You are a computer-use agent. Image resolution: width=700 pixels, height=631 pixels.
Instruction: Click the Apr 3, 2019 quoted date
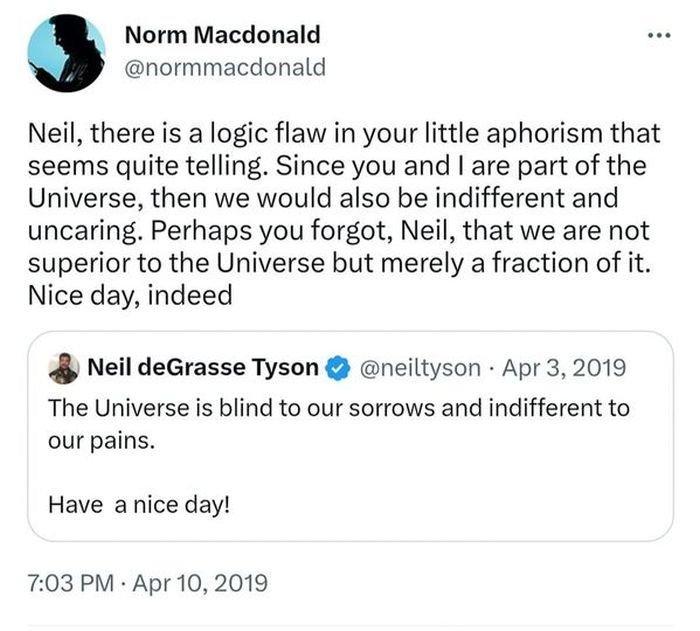565,369
